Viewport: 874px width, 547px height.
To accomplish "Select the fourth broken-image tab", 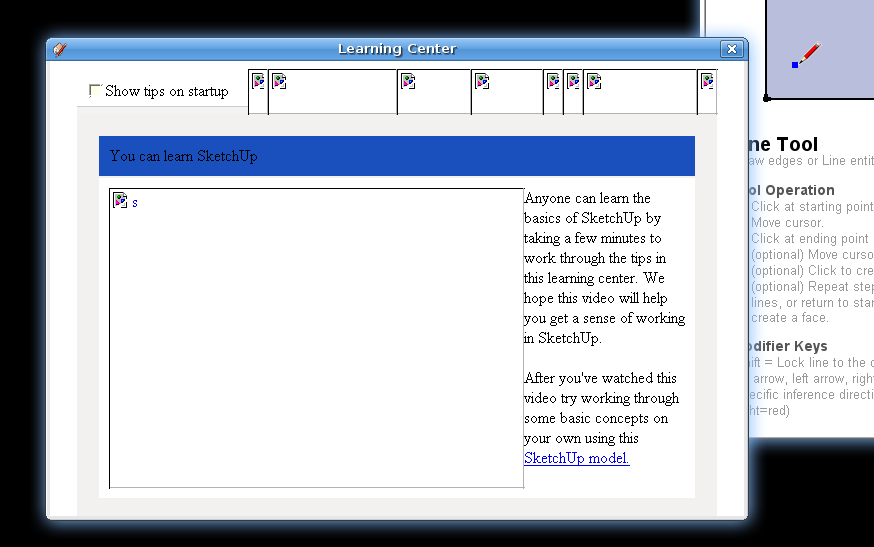I will pos(507,92).
